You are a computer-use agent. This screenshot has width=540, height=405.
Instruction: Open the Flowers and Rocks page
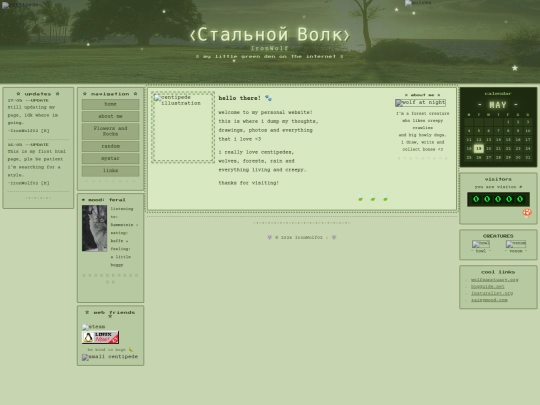pyautogui.click(x=110, y=131)
